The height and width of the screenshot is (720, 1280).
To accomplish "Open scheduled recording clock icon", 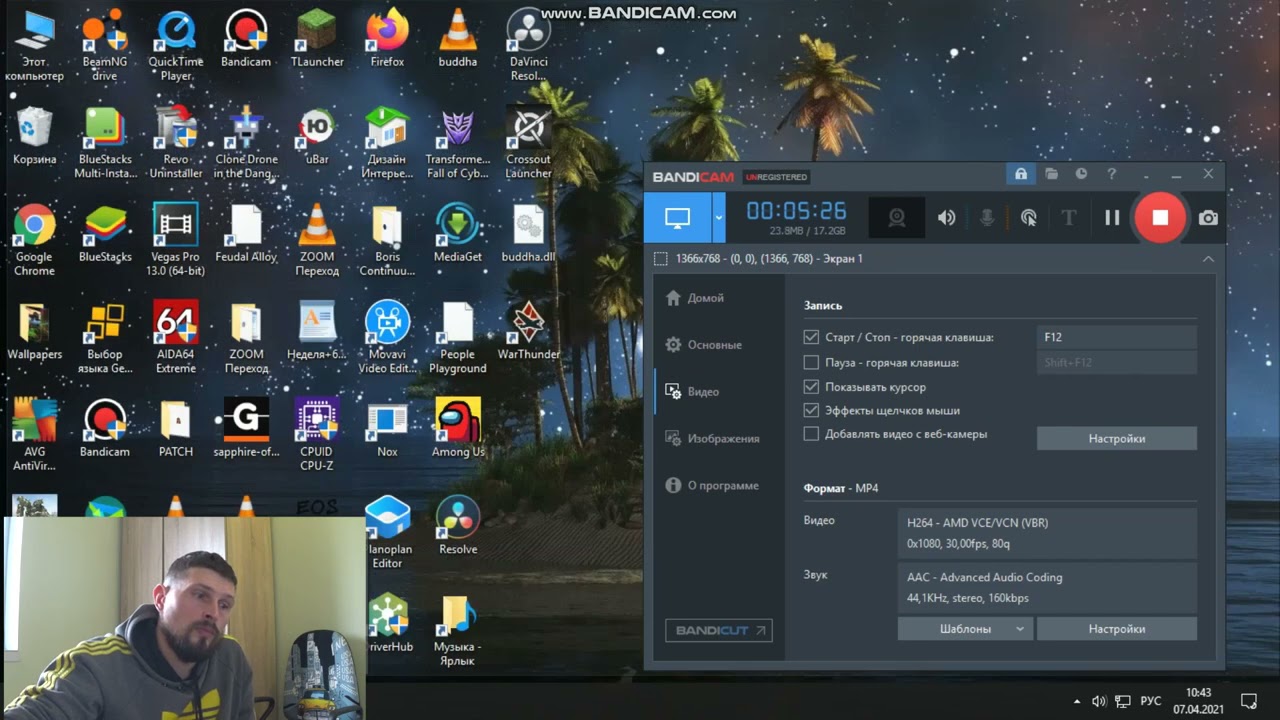I will pos(1081,174).
